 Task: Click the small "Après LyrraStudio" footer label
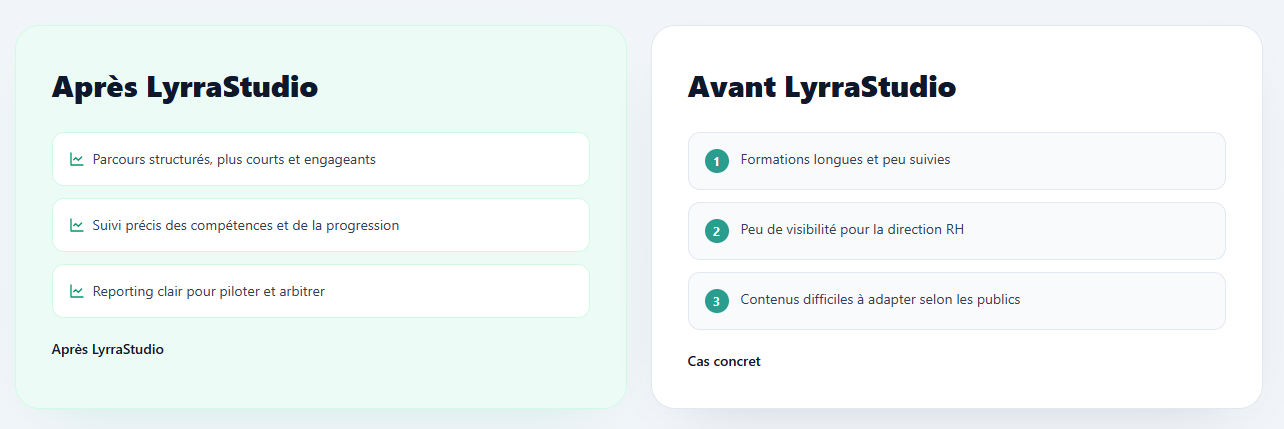click(108, 349)
